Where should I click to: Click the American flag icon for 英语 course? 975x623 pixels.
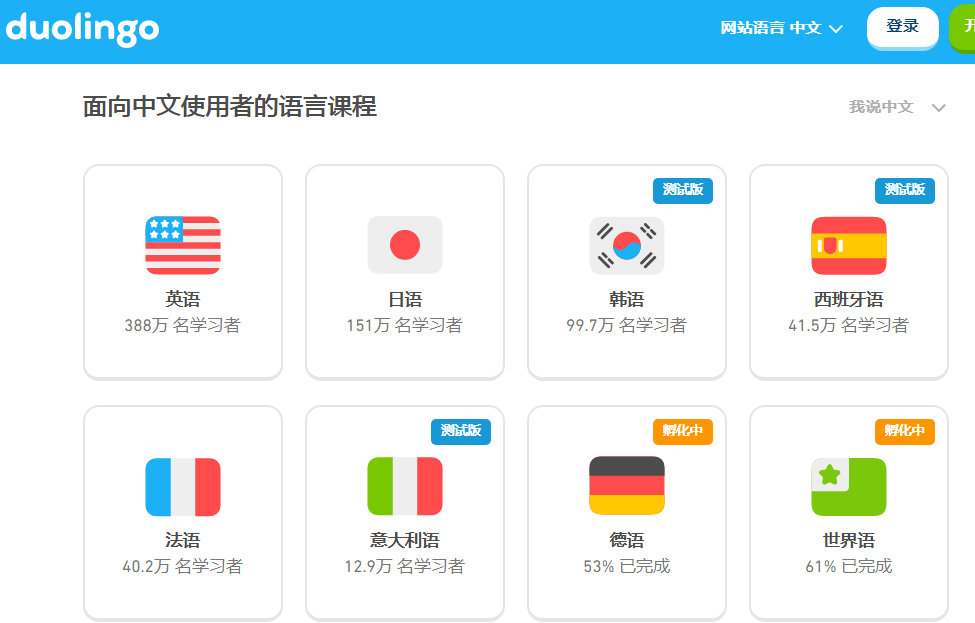[182, 244]
